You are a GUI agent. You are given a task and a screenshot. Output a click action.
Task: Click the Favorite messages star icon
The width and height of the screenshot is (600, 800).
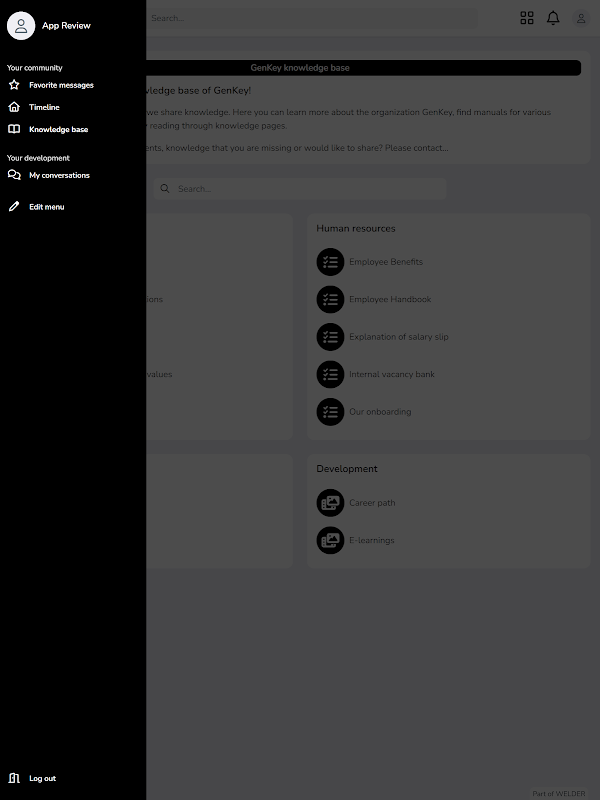[x=14, y=85]
